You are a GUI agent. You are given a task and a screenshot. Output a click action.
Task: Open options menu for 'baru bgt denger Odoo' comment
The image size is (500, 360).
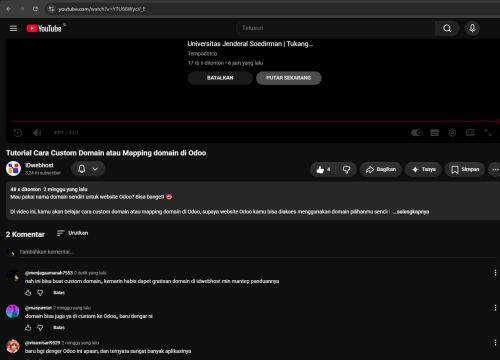tap(495, 343)
